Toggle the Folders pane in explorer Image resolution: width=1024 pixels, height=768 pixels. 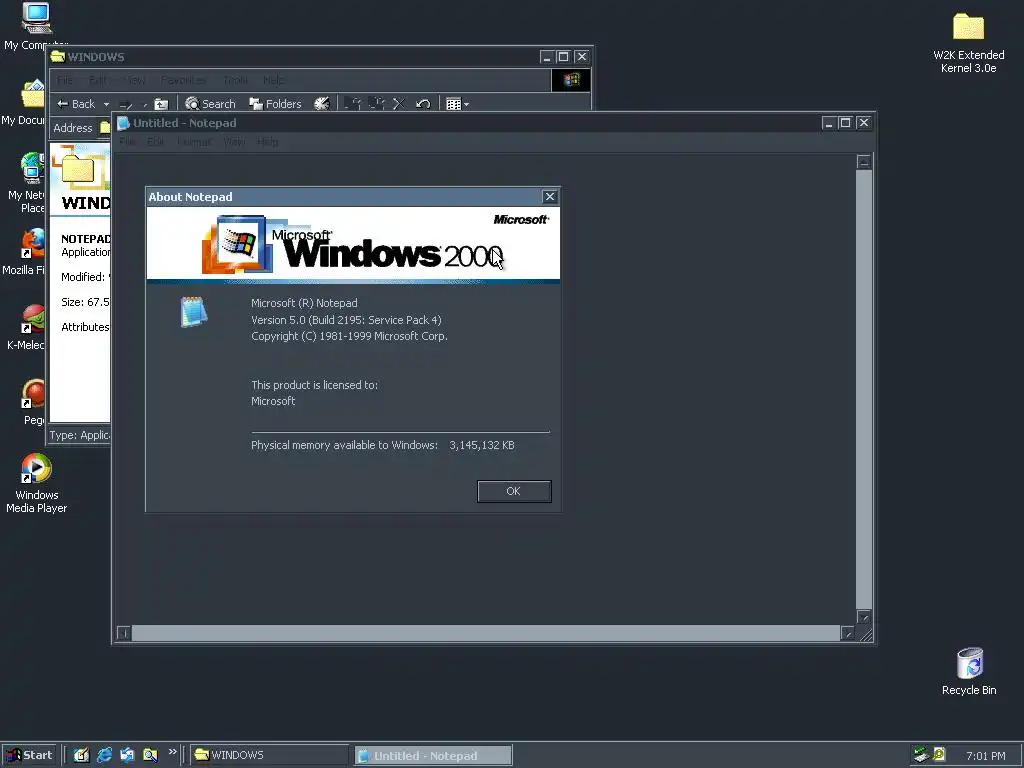point(276,104)
